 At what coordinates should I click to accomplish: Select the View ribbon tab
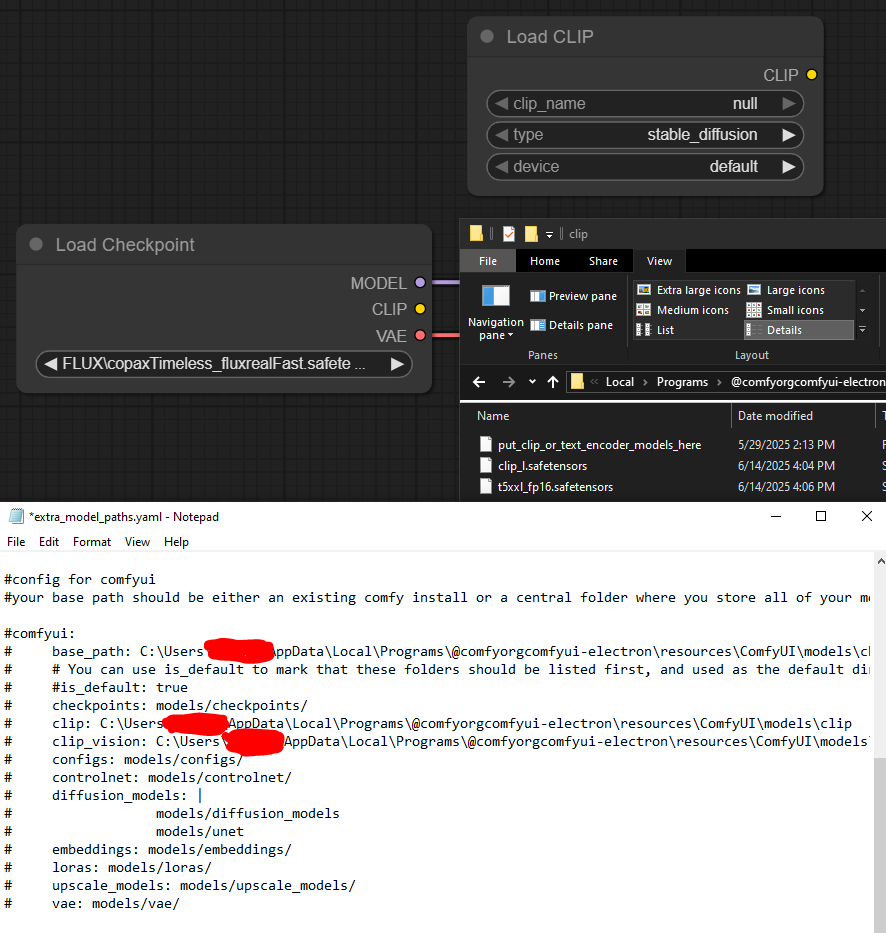pyautogui.click(x=659, y=261)
